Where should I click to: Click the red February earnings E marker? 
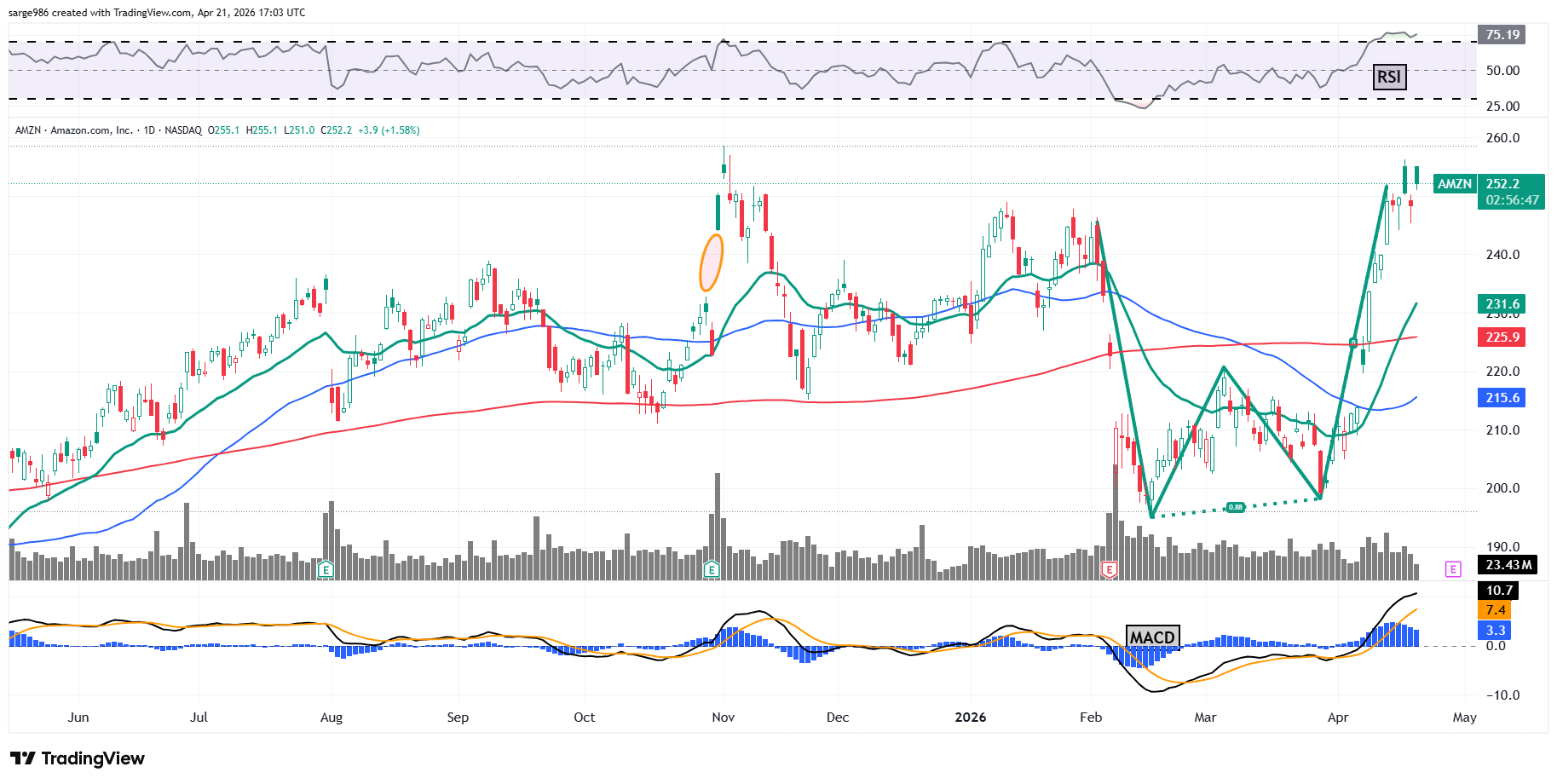[x=1109, y=569]
